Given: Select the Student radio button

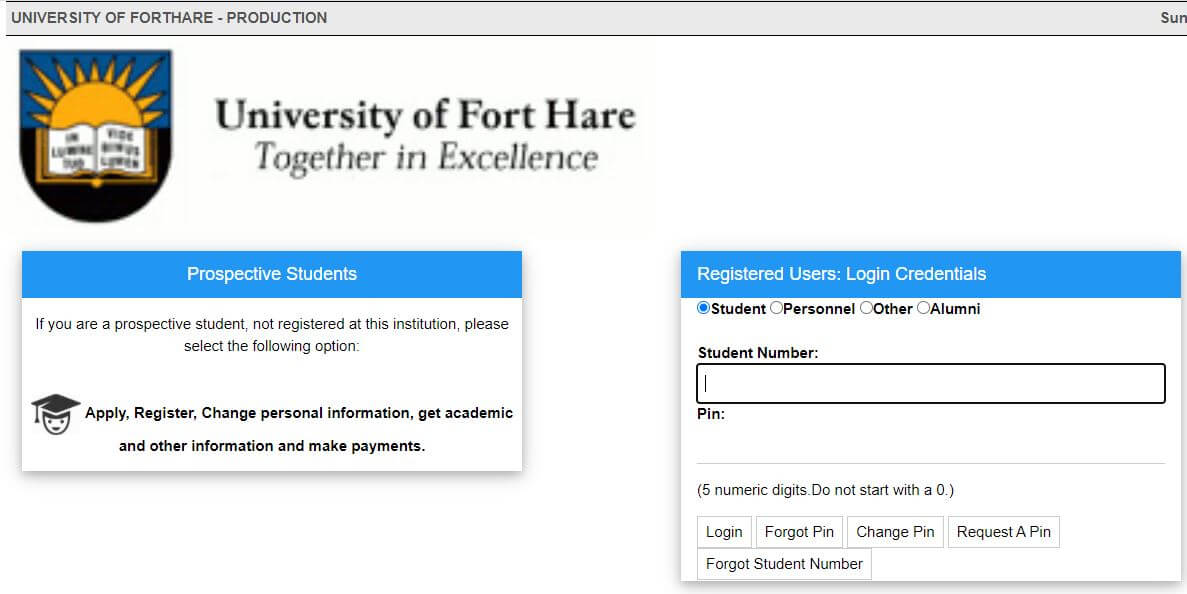Looking at the screenshot, I should click(x=703, y=308).
